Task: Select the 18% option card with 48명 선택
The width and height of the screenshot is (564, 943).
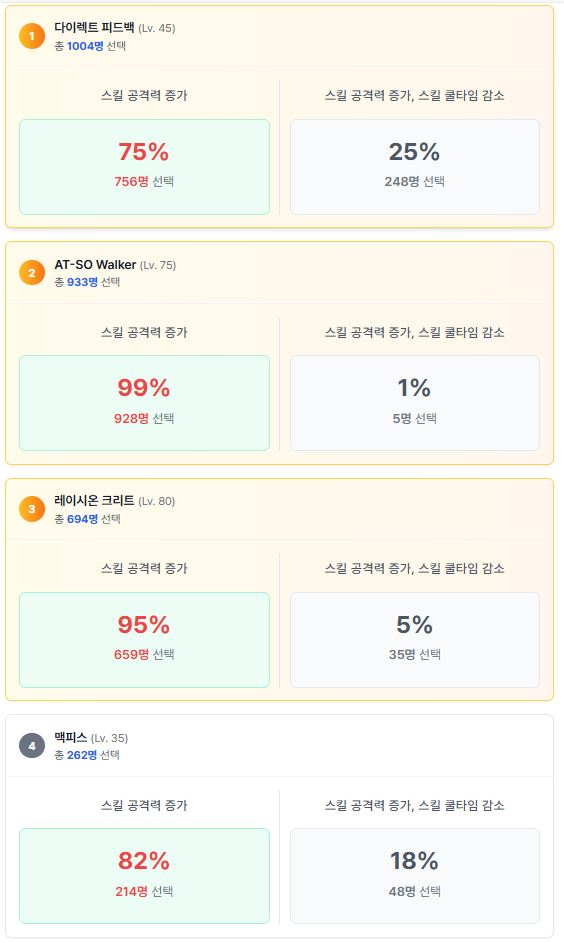Action: (x=415, y=876)
